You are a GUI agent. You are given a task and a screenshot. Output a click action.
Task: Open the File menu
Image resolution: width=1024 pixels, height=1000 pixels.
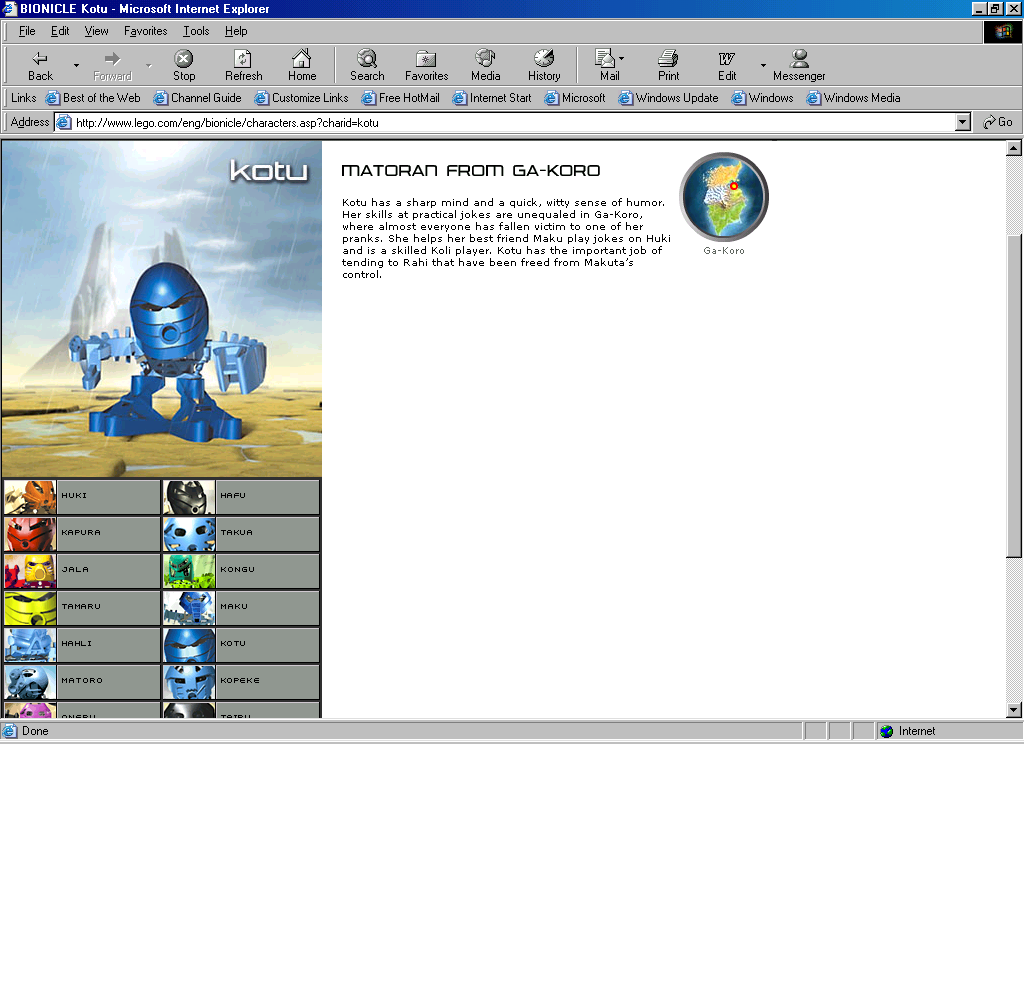[27, 31]
